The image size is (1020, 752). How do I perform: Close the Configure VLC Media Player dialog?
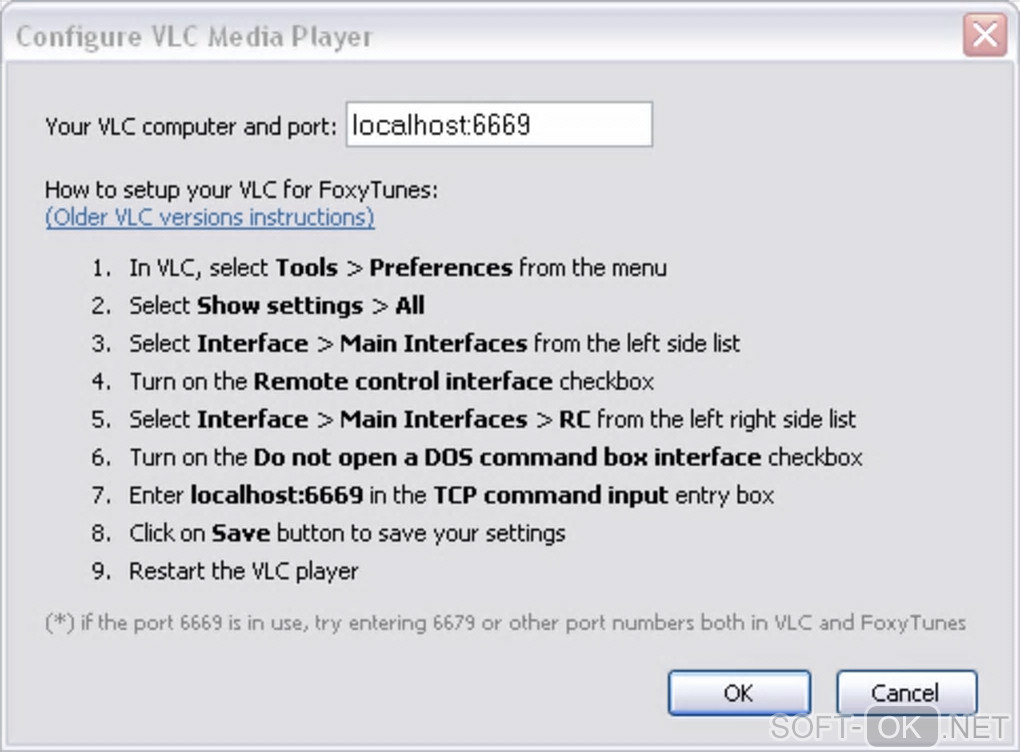click(x=984, y=37)
